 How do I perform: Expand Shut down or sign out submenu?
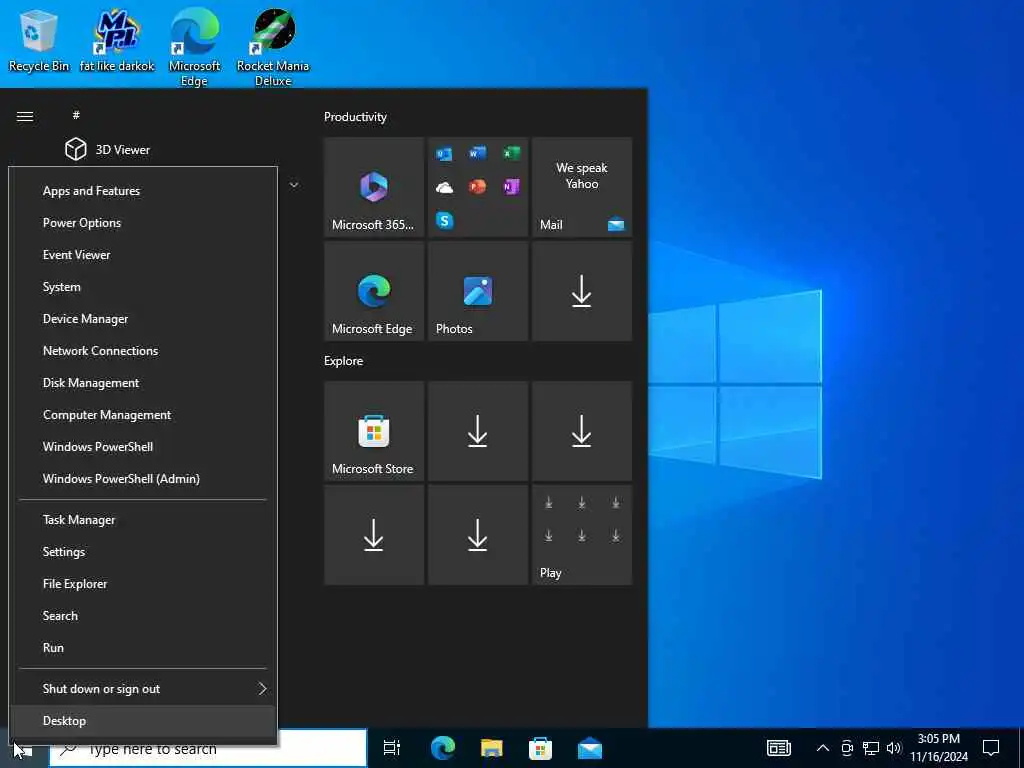(x=143, y=689)
